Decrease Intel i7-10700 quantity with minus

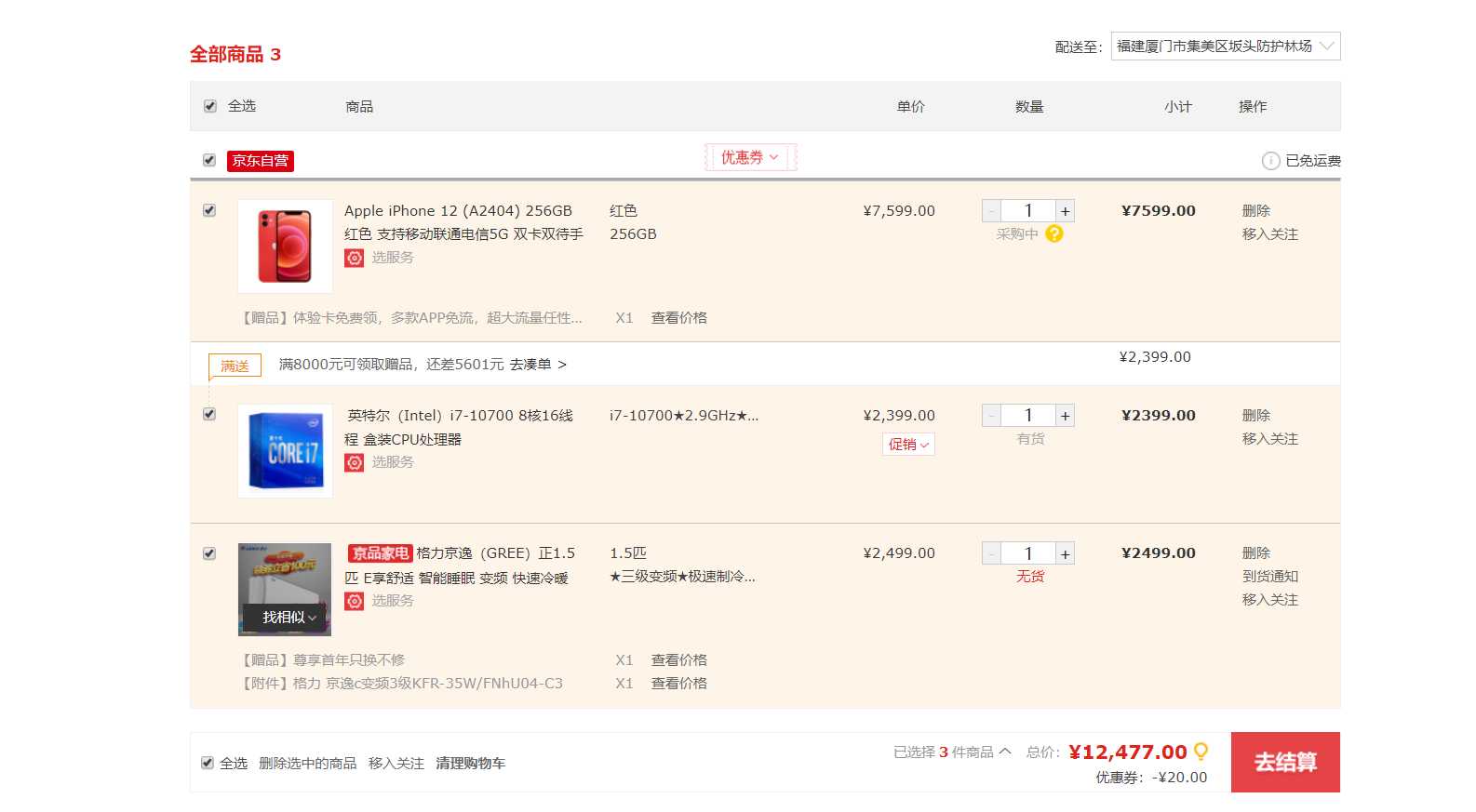(991, 416)
